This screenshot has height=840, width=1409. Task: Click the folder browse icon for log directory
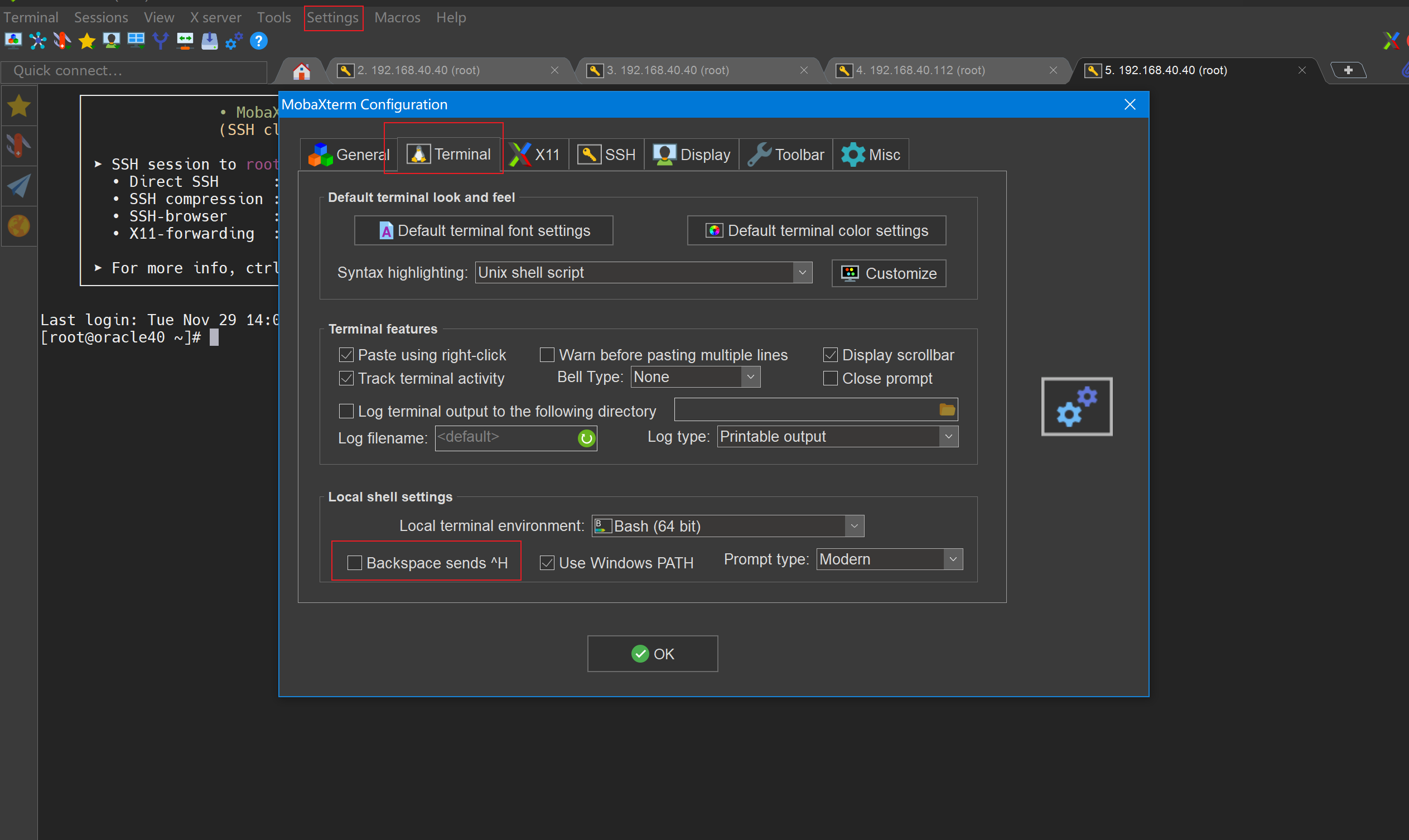947,409
